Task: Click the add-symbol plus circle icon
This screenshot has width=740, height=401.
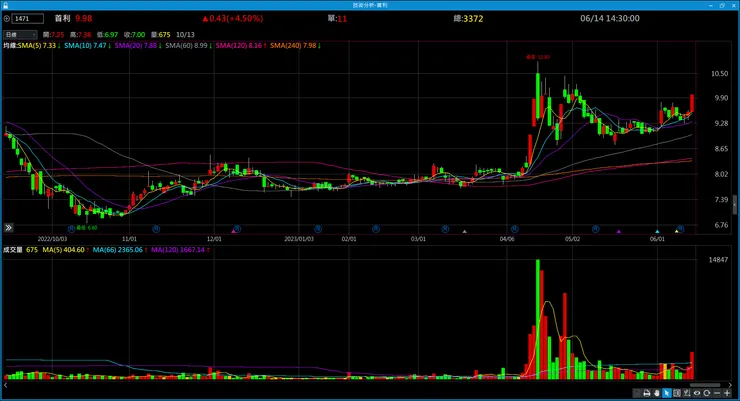Action: click(x=7, y=19)
